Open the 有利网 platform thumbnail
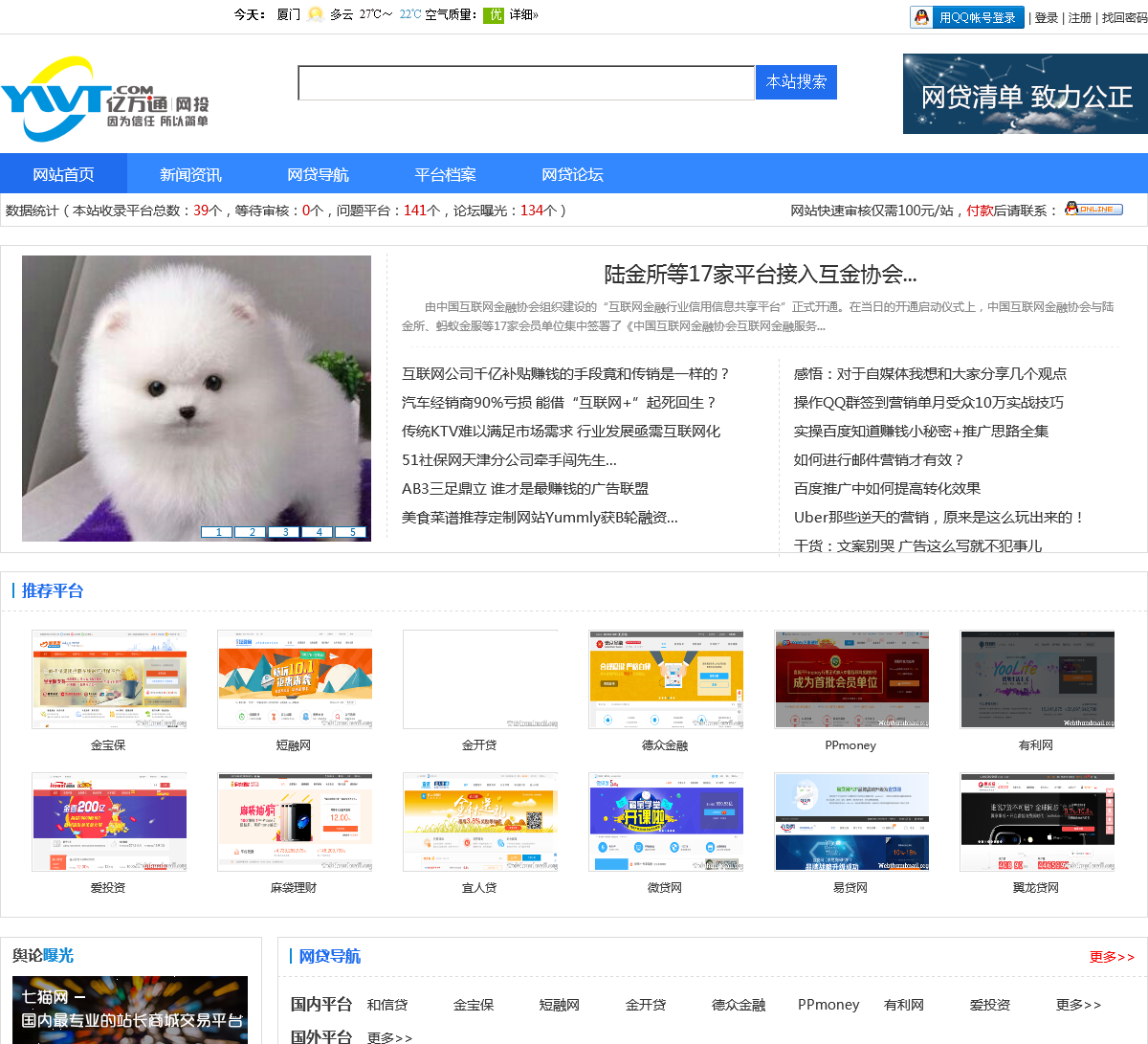 coord(1037,679)
